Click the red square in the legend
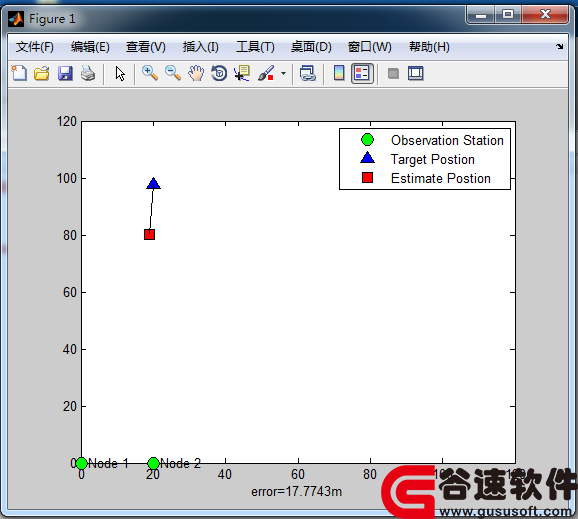Viewport: 578px width, 519px height. pyautogui.click(x=368, y=178)
